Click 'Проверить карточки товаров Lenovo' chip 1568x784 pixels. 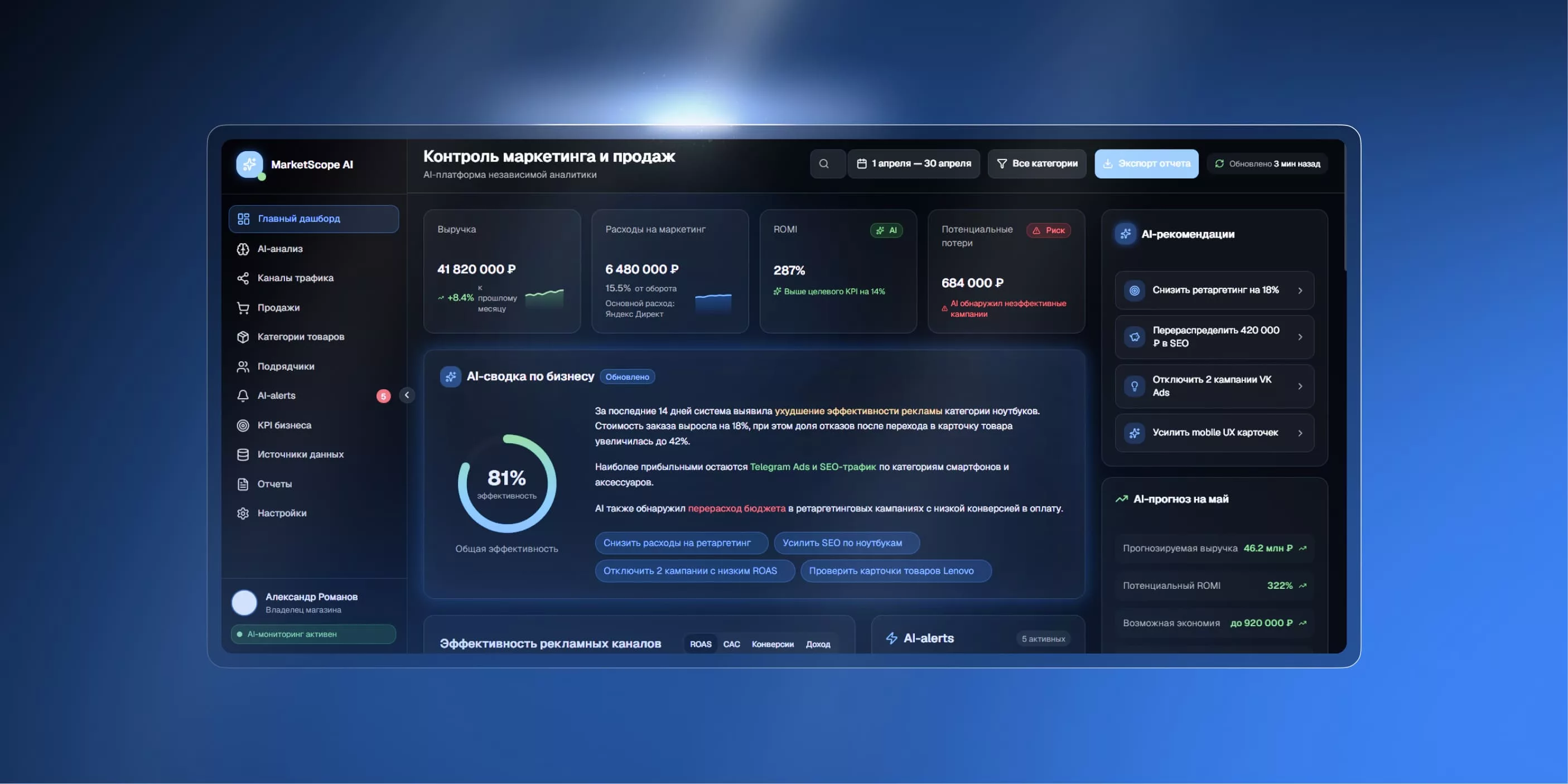point(896,571)
